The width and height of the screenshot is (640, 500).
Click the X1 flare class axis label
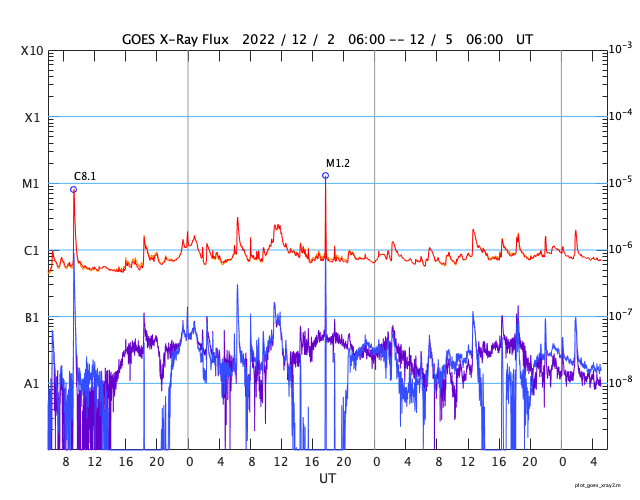pos(33,118)
